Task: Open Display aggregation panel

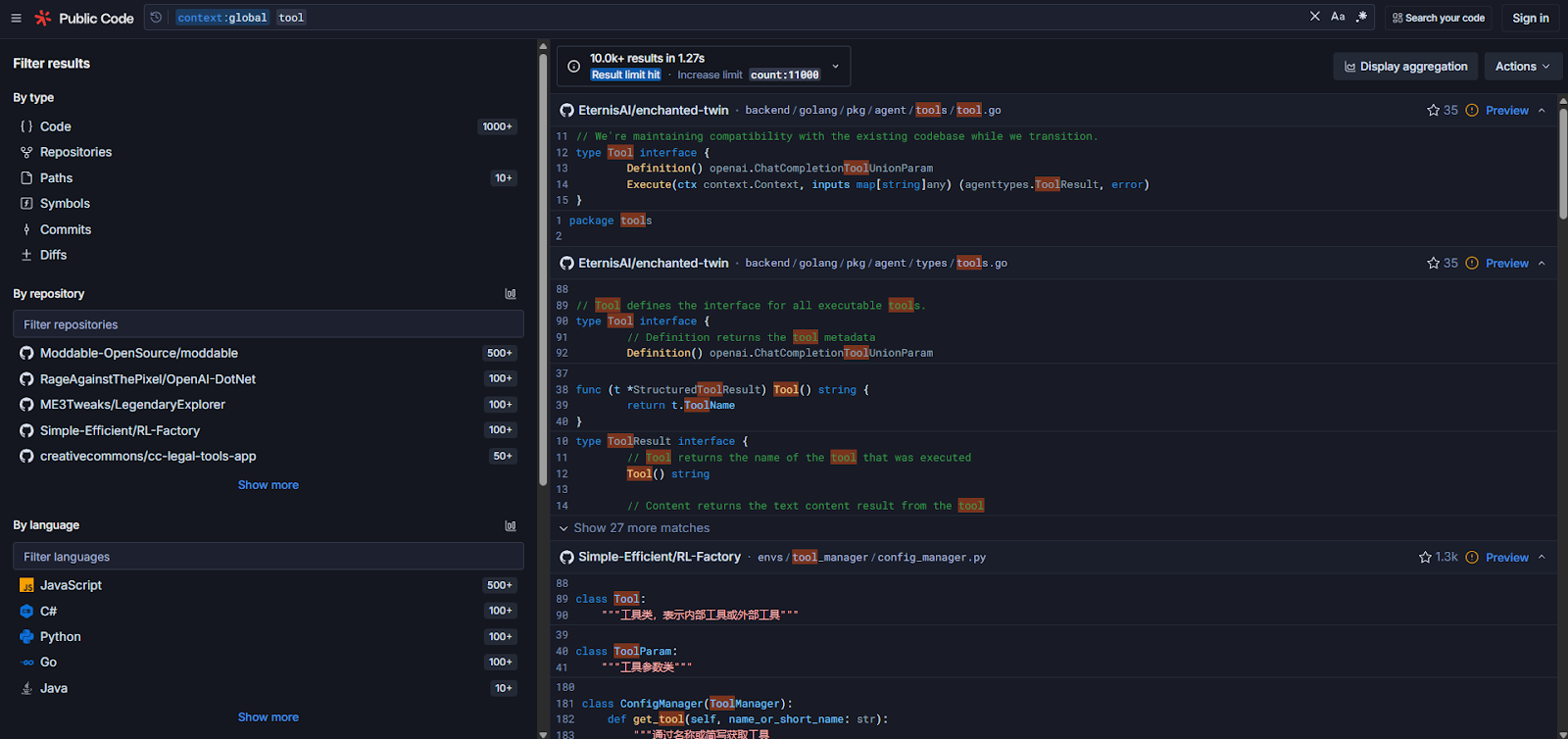Action: pyautogui.click(x=1405, y=67)
